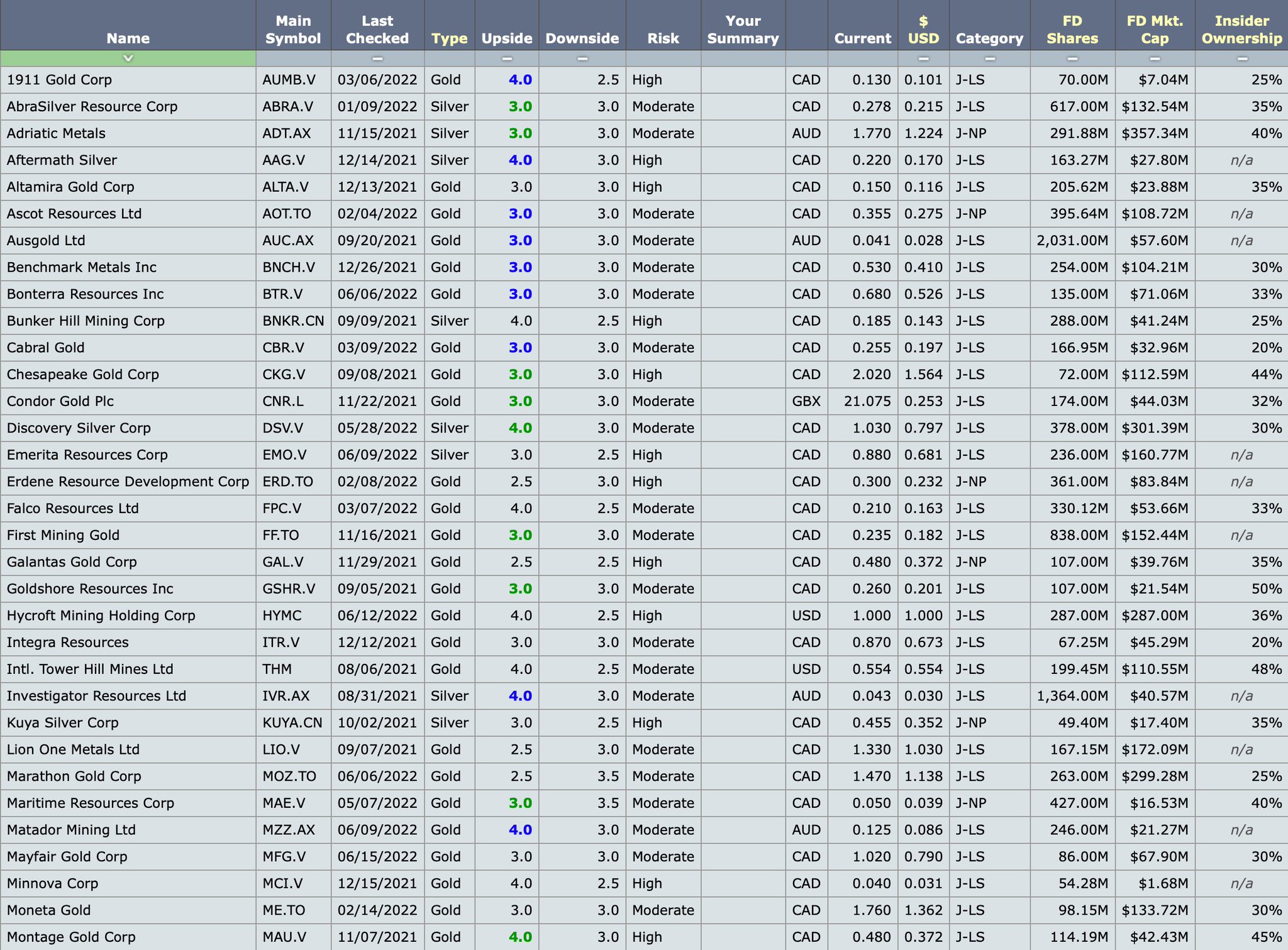1288x950 pixels.
Task: Click the Condor Gold Plc GBX currency cell
Action: (806, 401)
